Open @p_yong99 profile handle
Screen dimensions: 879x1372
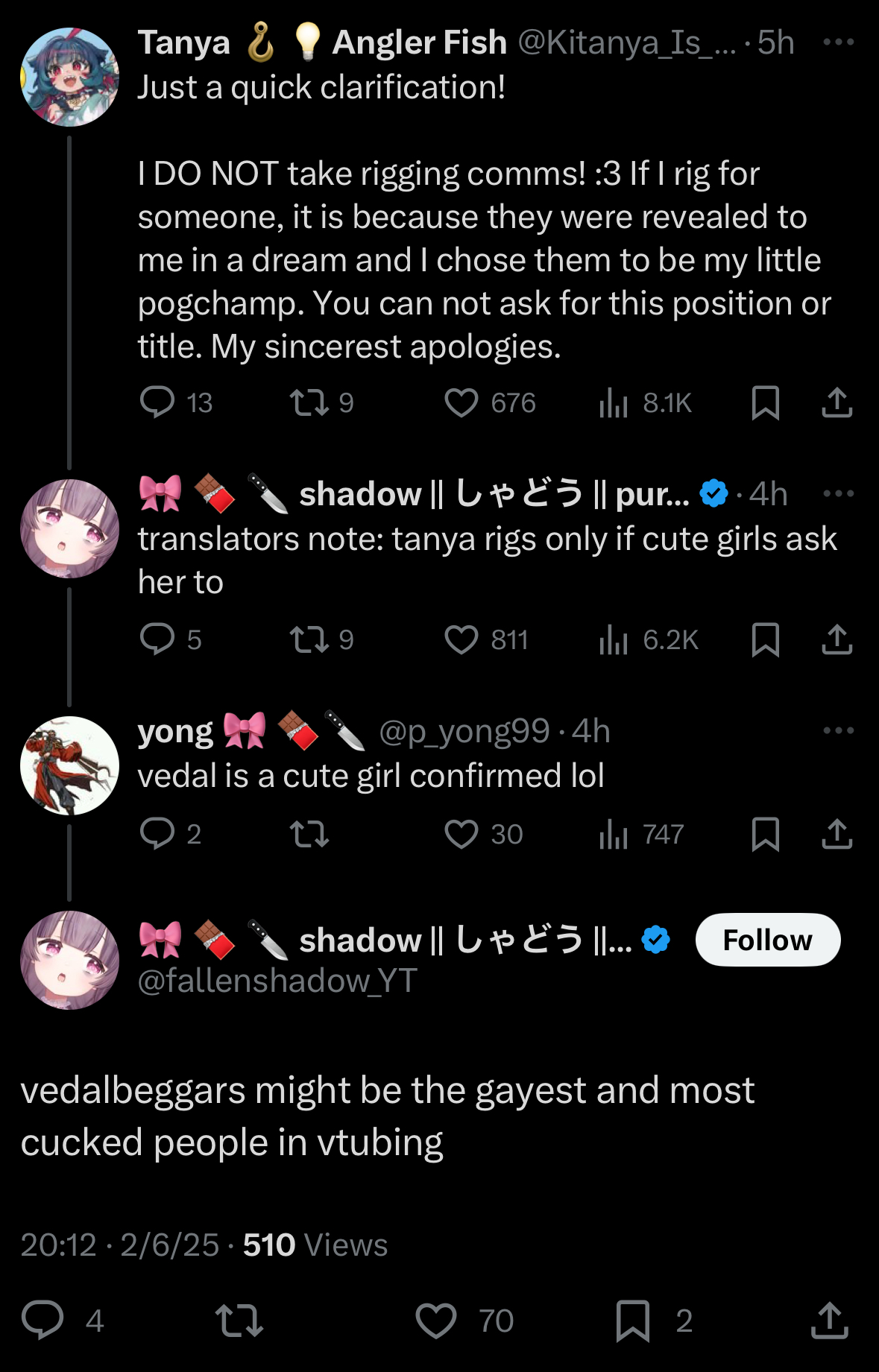tap(464, 731)
